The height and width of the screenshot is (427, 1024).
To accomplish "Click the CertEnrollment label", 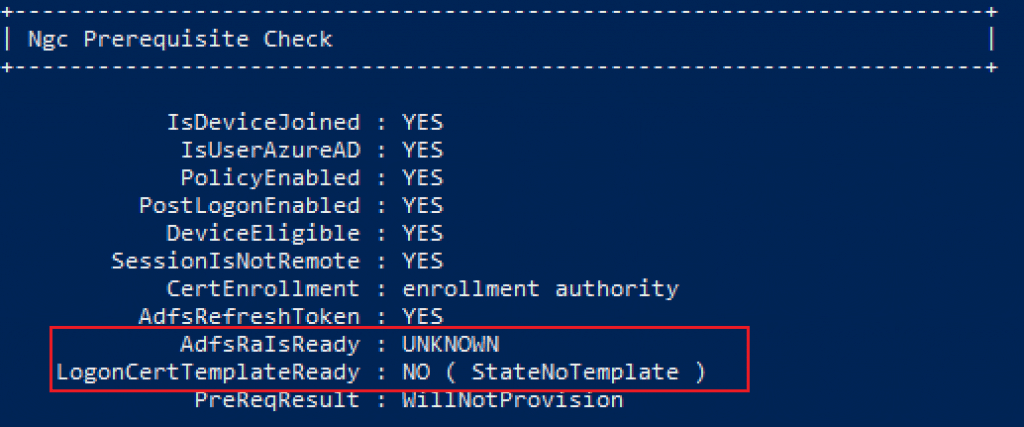I will tap(263, 289).
